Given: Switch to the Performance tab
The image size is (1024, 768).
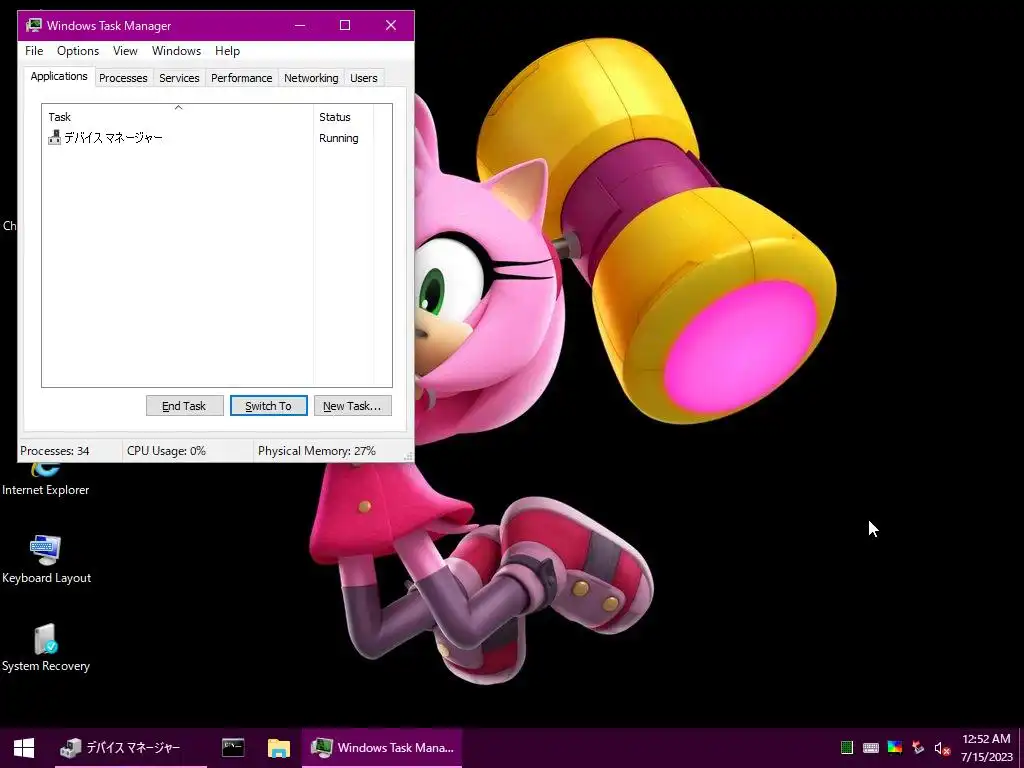Looking at the screenshot, I should (242, 78).
